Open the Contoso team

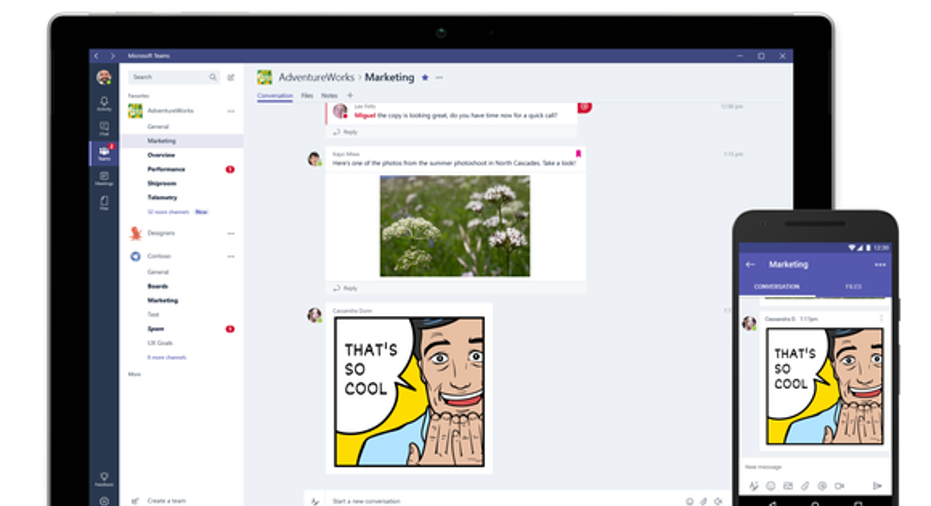tap(159, 256)
